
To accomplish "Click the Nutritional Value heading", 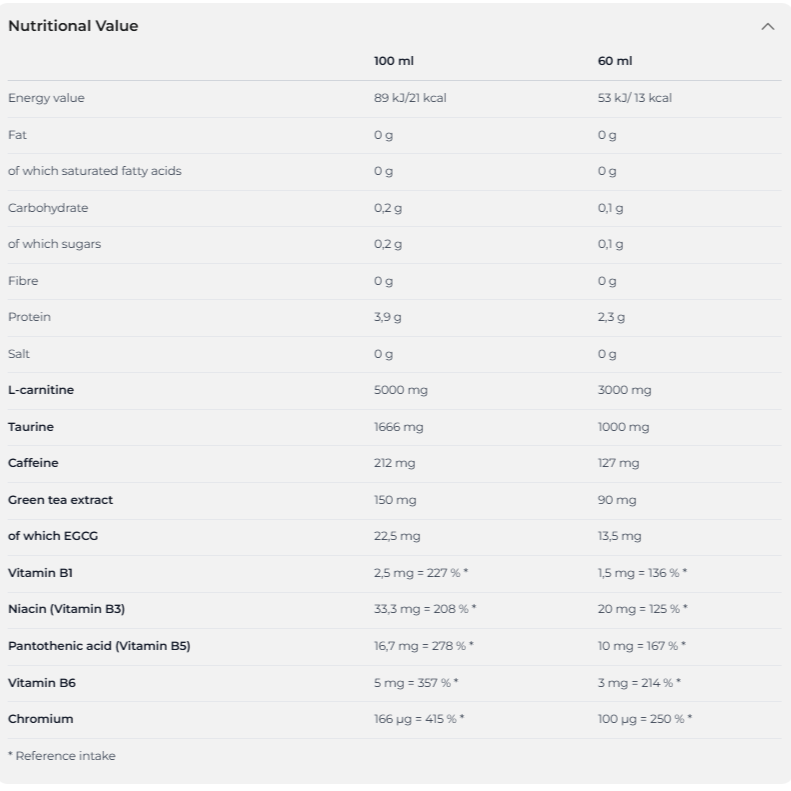I will (73, 26).
